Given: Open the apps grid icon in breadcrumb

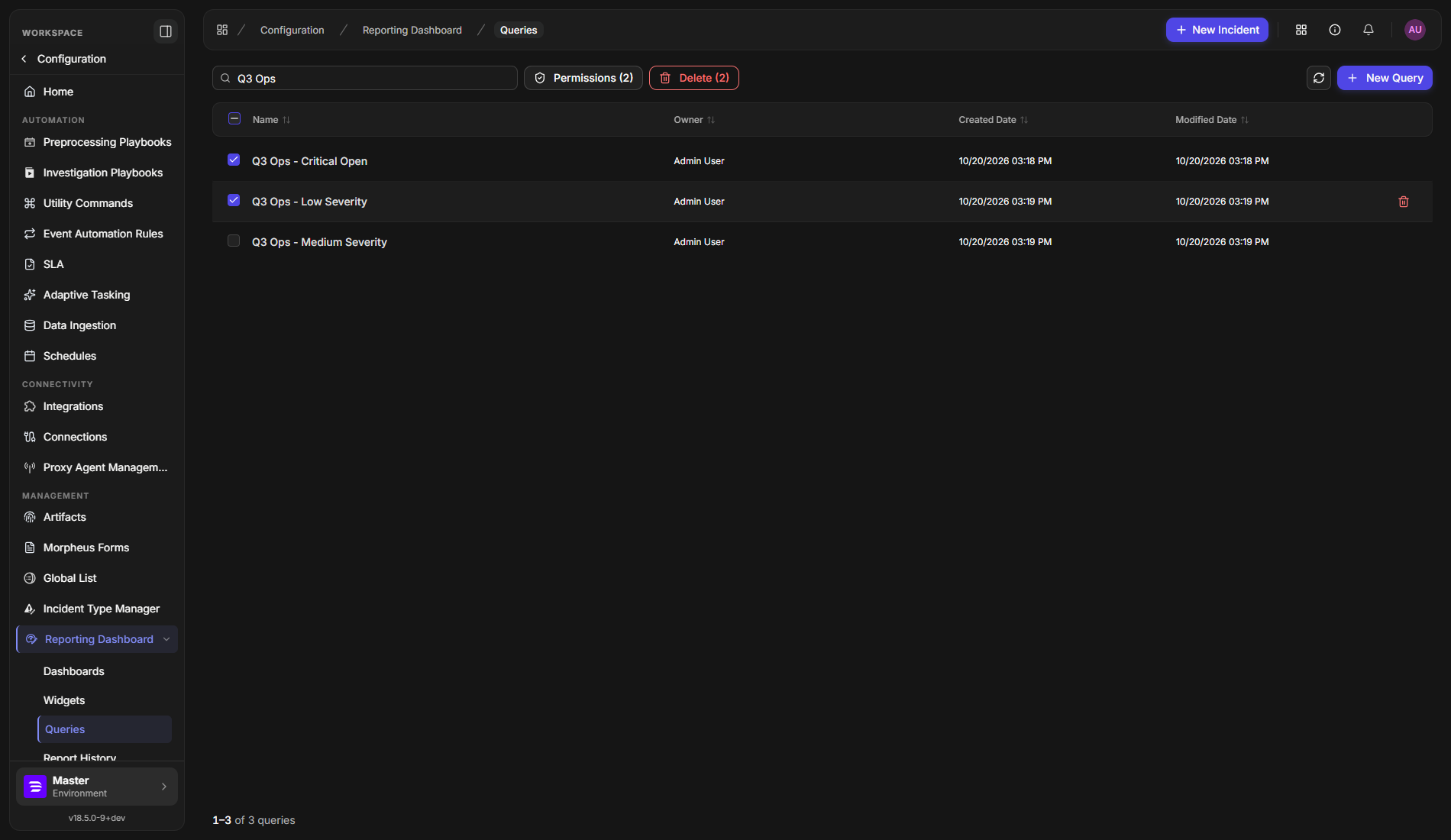Looking at the screenshot, I should (x=222, y=30).
